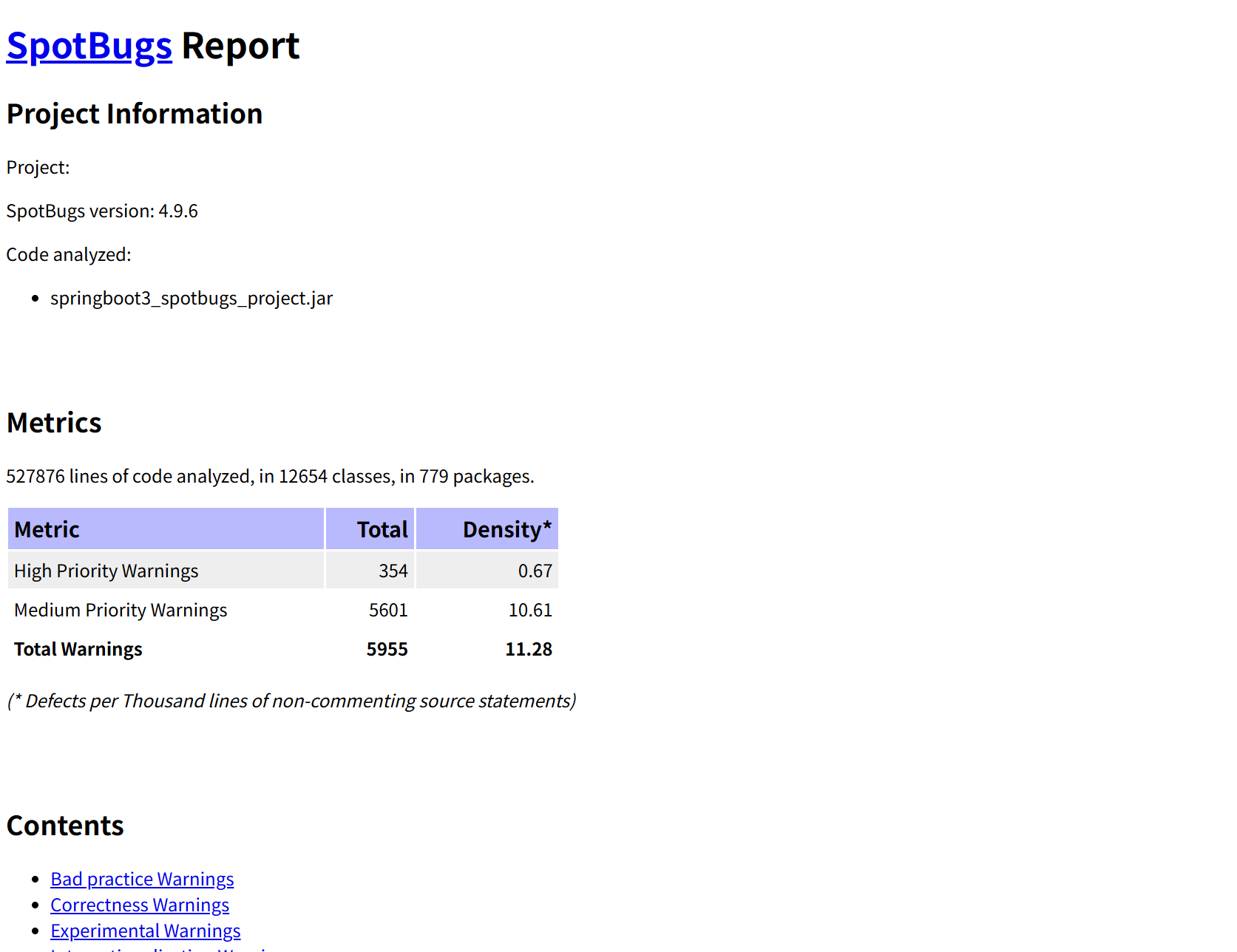The image size is (1237, 952).
Task: Select the Medium Priority density 10.61
Action: pos(487,610)
